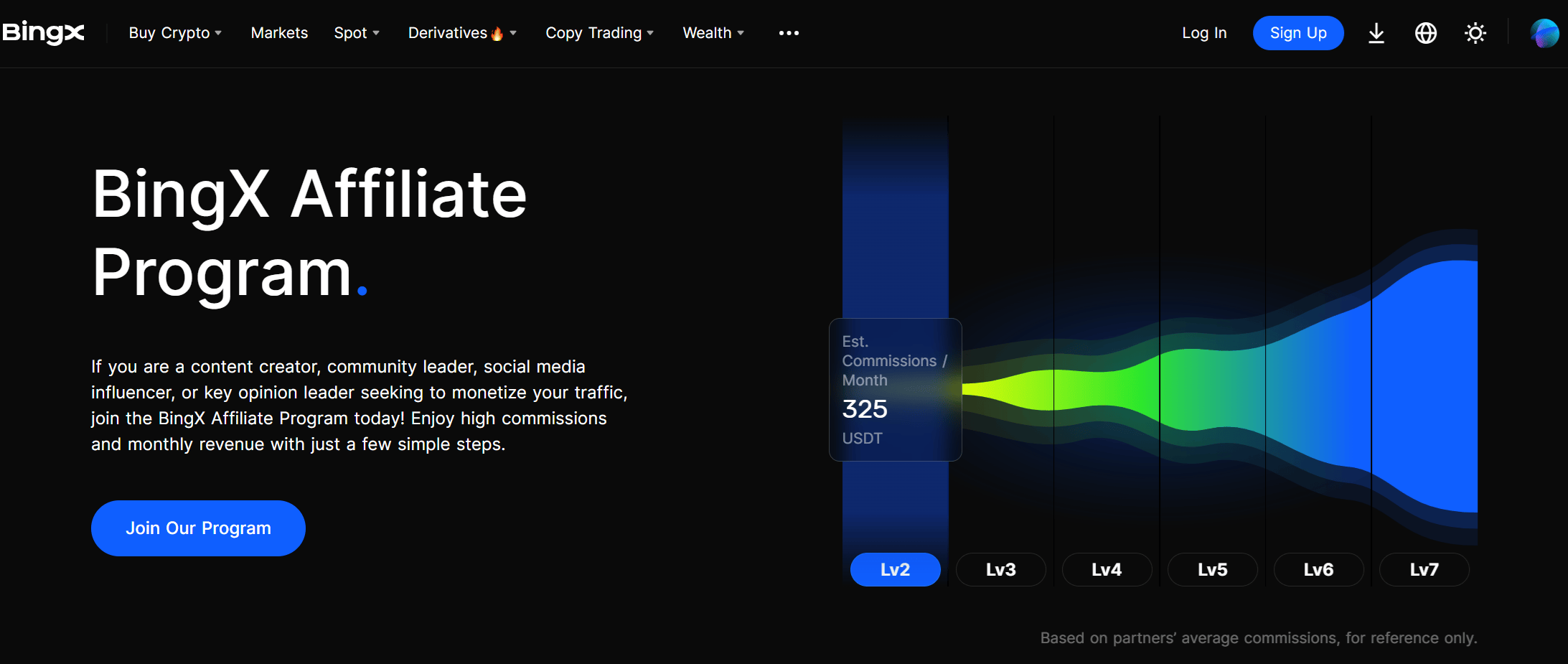Open the language globe icon

(1425, 34)
